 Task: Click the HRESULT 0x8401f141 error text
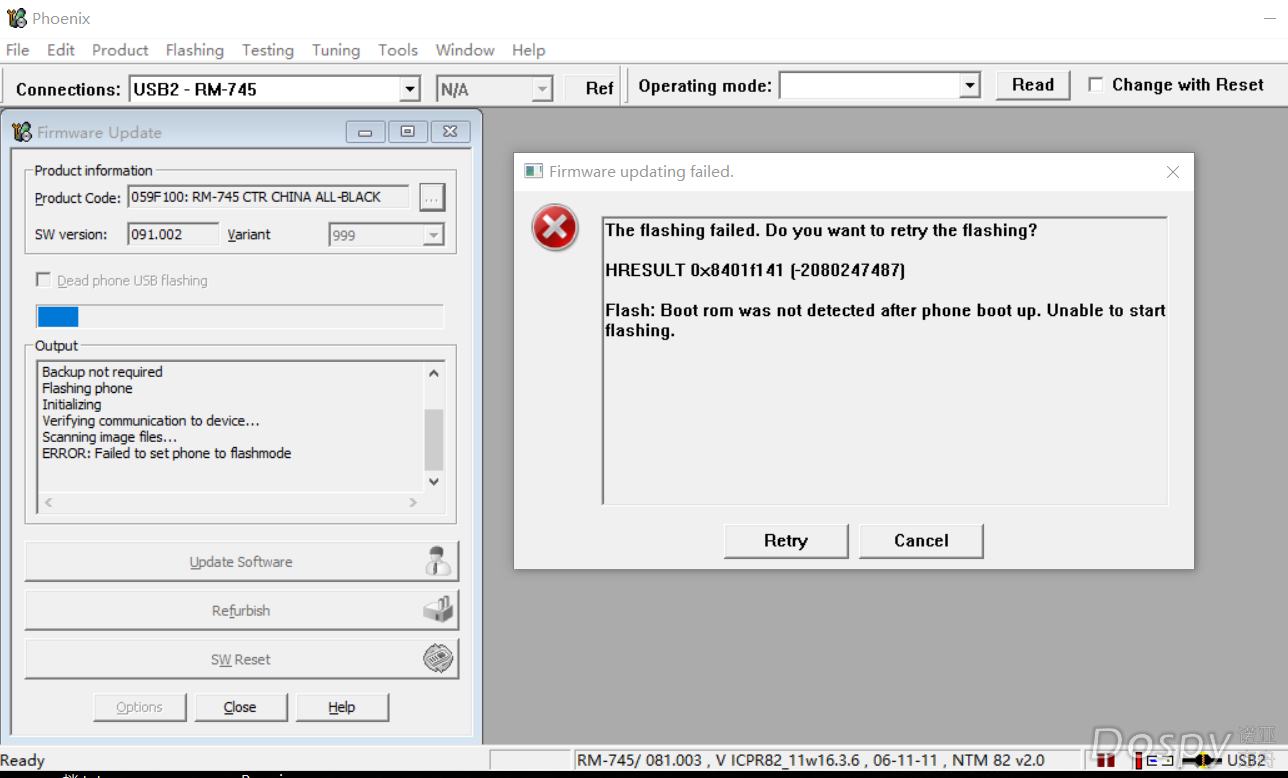pos(755,270)
